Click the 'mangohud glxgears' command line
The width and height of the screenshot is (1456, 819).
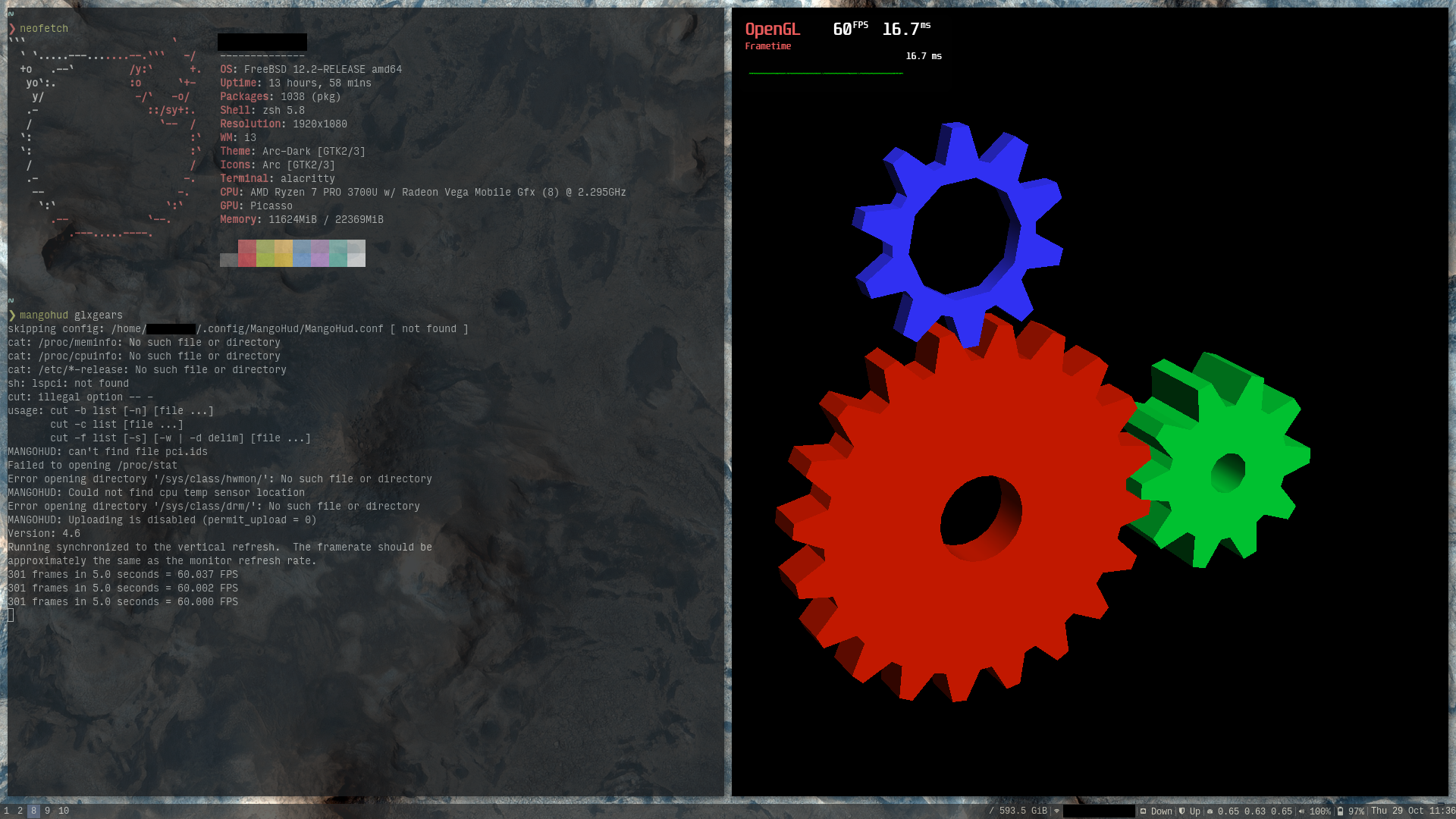[71, 315]
